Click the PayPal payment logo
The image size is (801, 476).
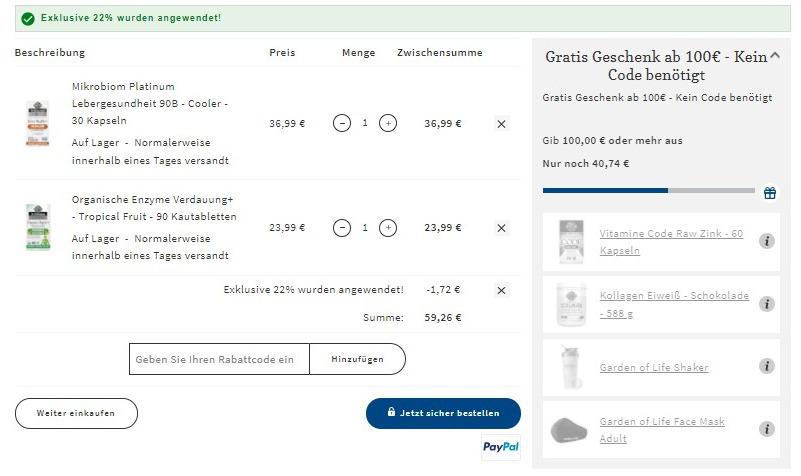(x=501, y=447)
